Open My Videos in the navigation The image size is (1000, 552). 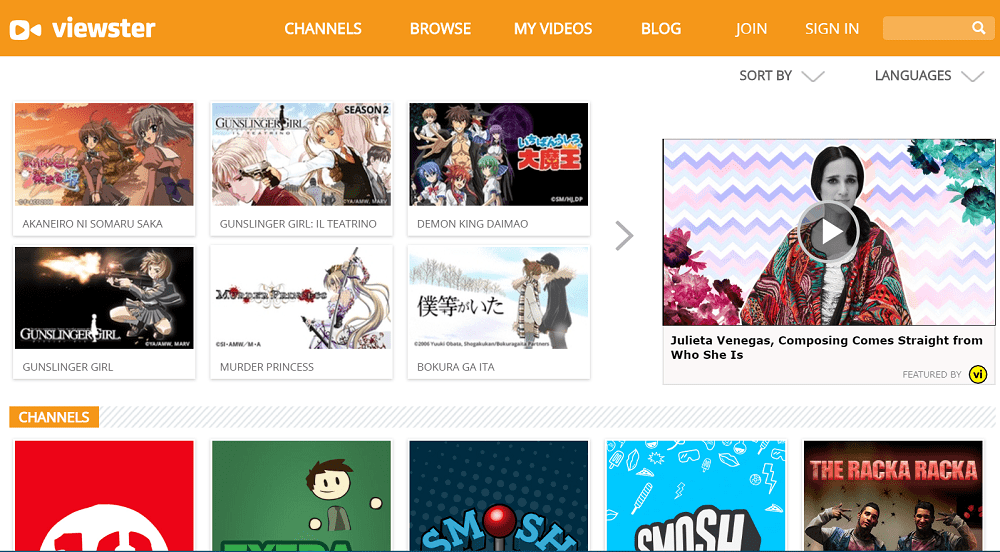pos(553,29)
